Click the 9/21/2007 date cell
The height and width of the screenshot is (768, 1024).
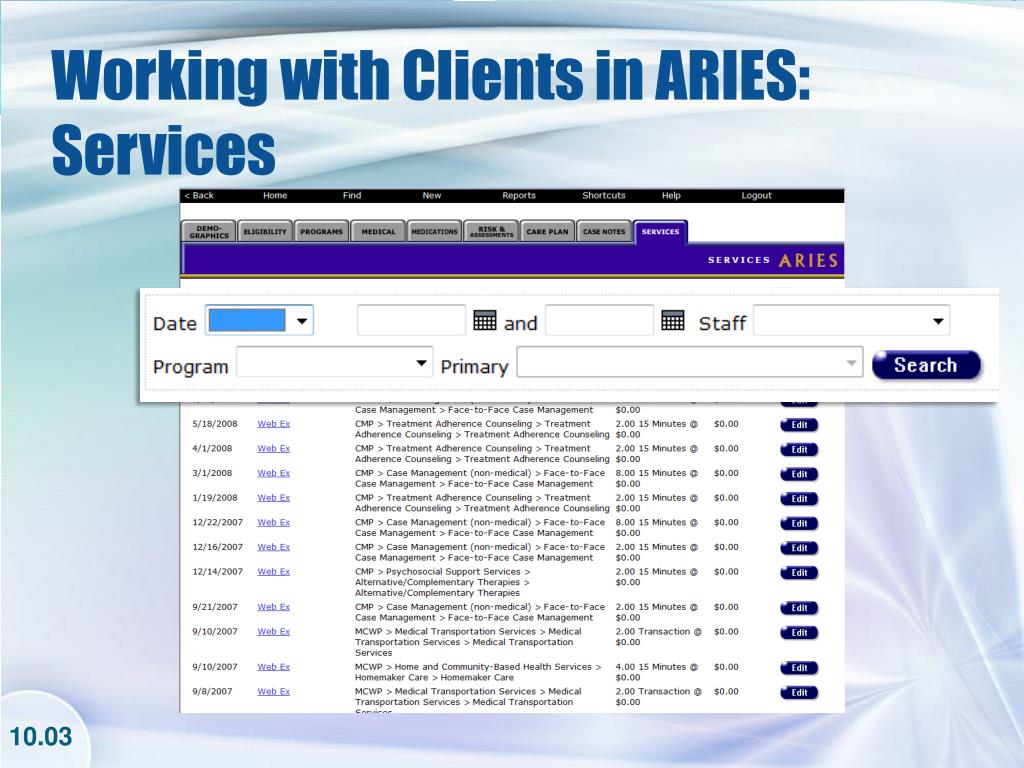tap(215, 607)
